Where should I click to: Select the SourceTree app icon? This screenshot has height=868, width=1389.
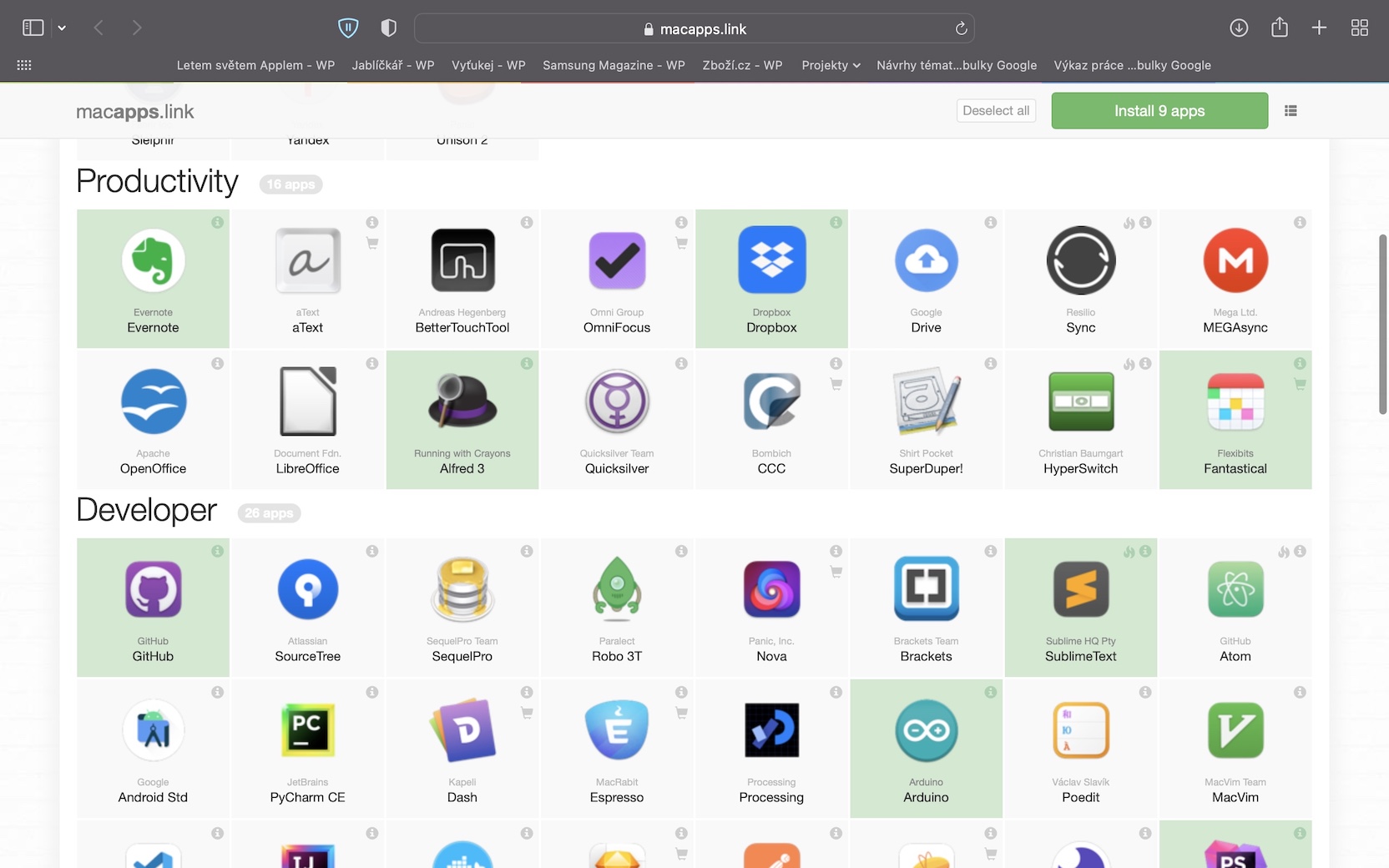tap(308, 589)
